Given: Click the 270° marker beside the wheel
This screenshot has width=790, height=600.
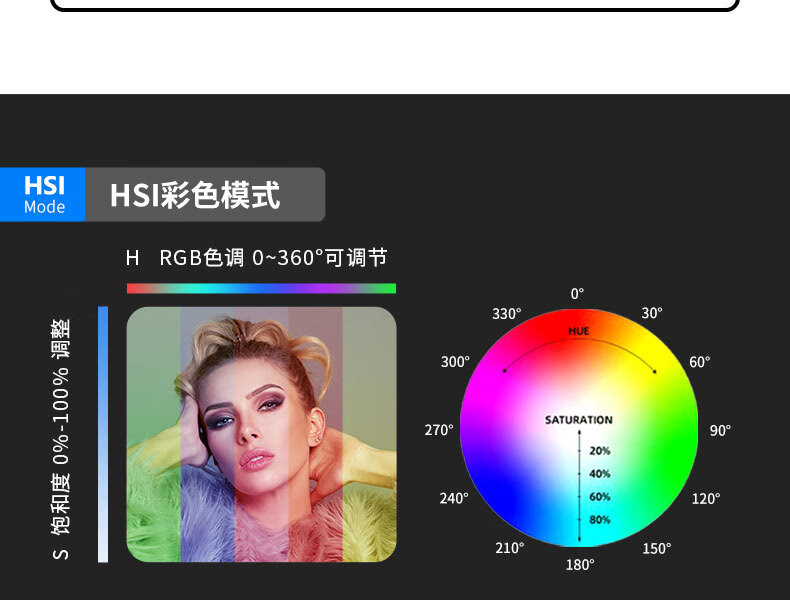Looking at the screenshot, I should pyautogui.click(x=438, y=430).
